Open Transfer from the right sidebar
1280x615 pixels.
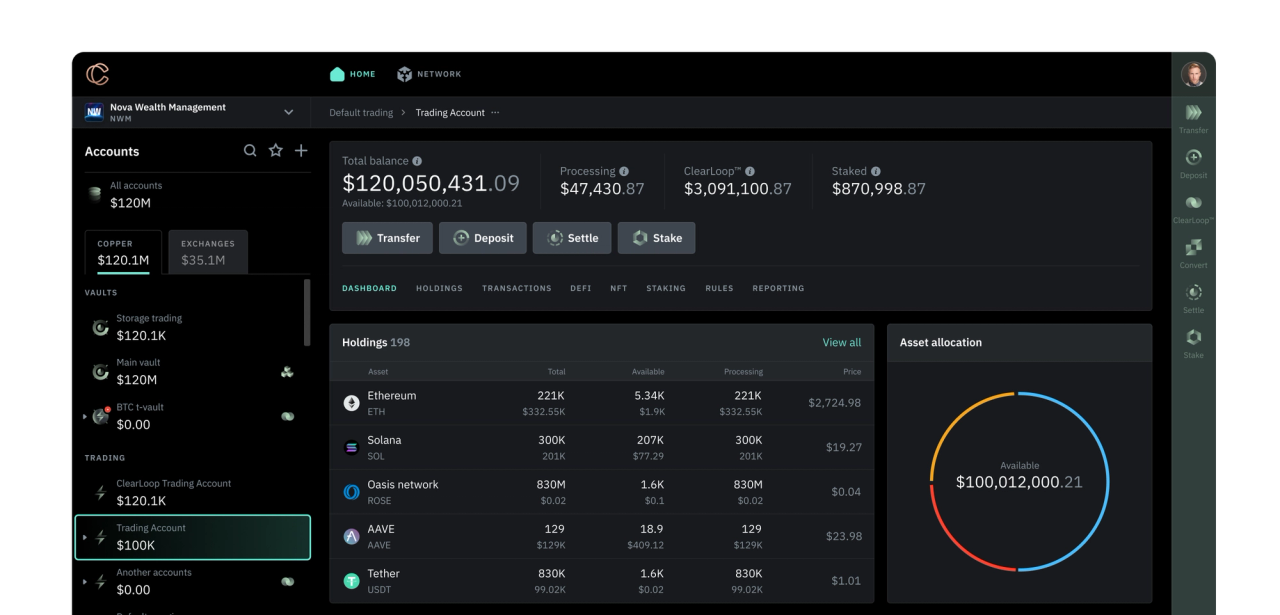click(x=1193, y=116)
